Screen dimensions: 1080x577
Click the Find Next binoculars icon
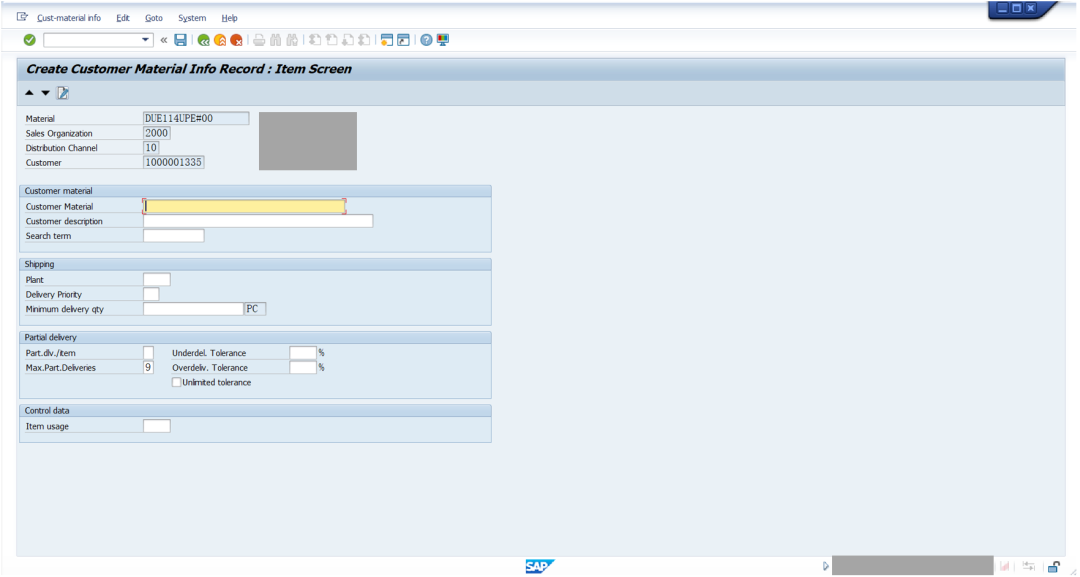point(292,40)
